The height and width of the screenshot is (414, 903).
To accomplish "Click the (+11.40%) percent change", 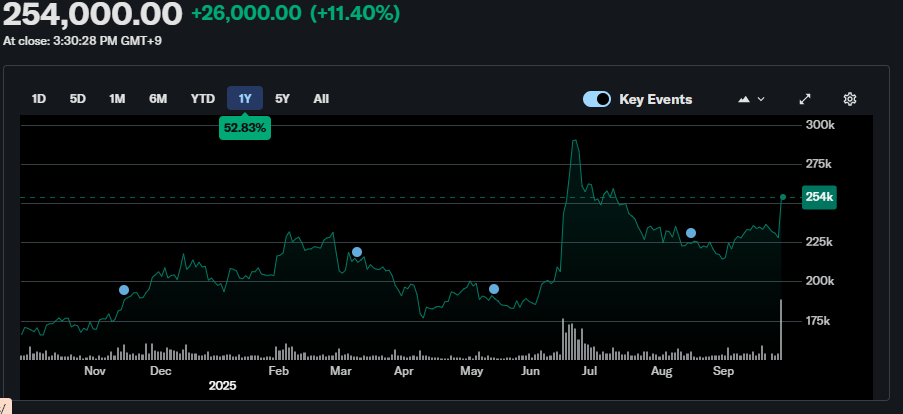I will tap(355, 13).
